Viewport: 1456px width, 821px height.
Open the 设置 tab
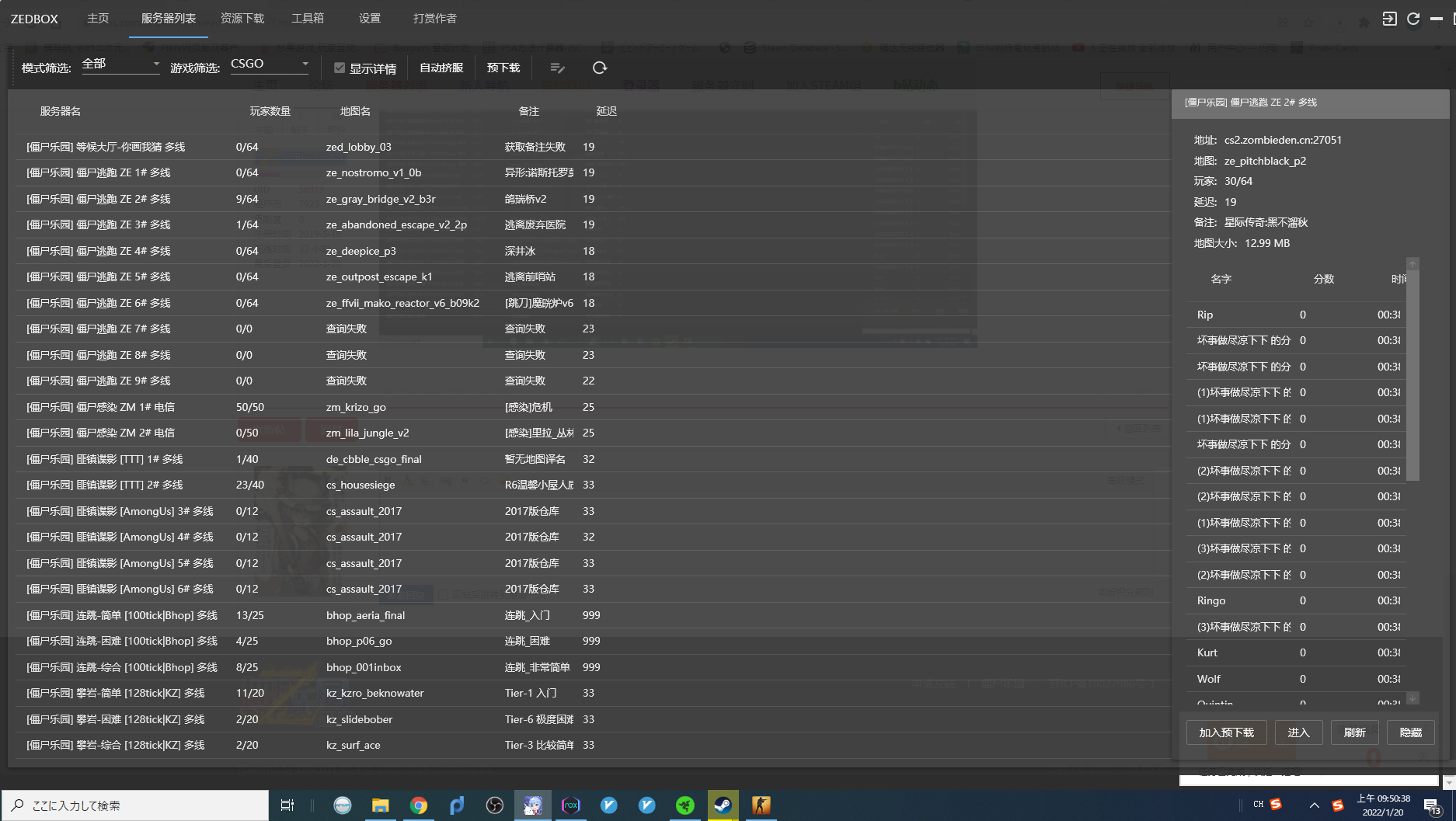click(370, 18)
